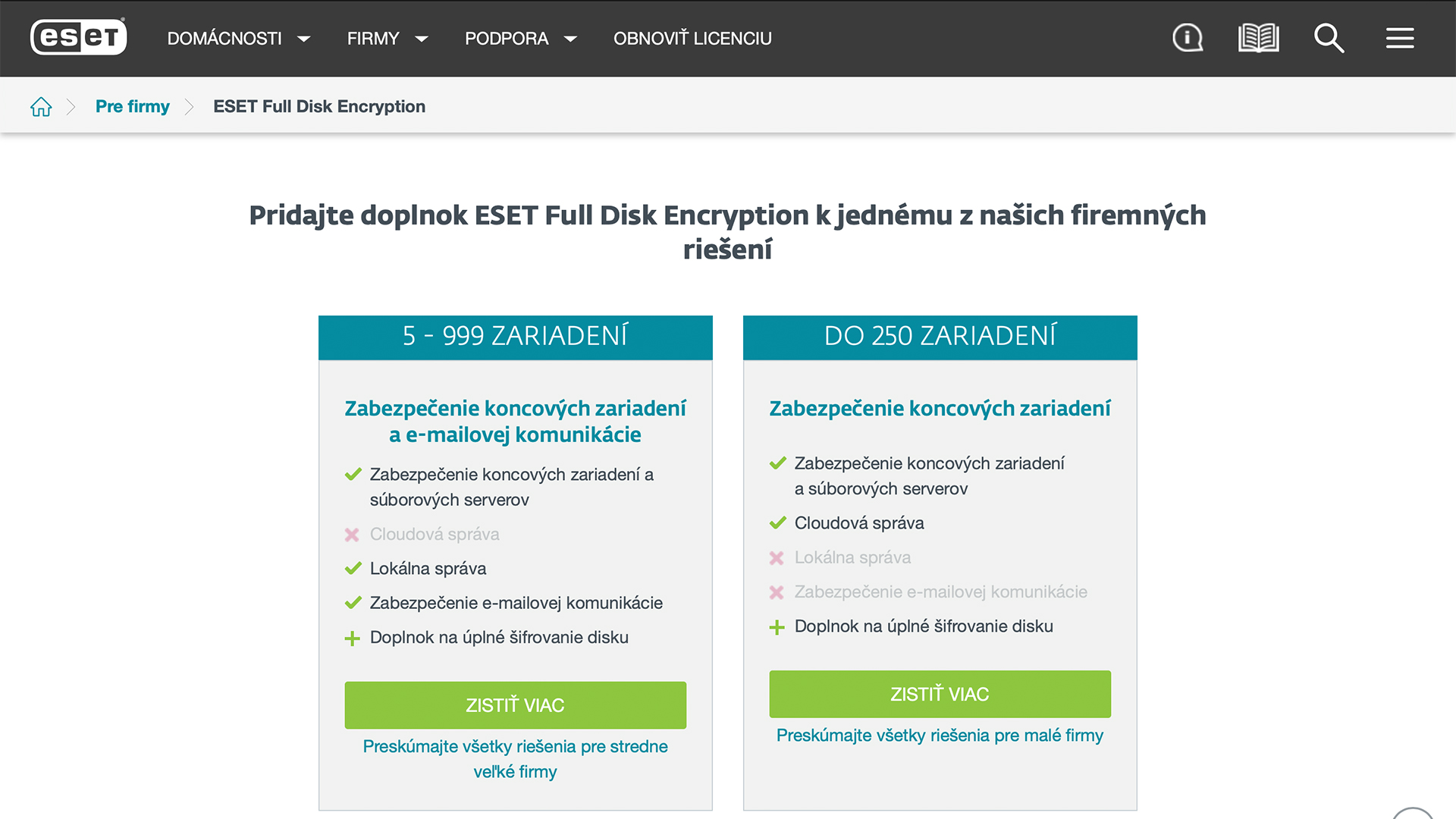Open the Domácnosti menu label

[x=224, y=39]
